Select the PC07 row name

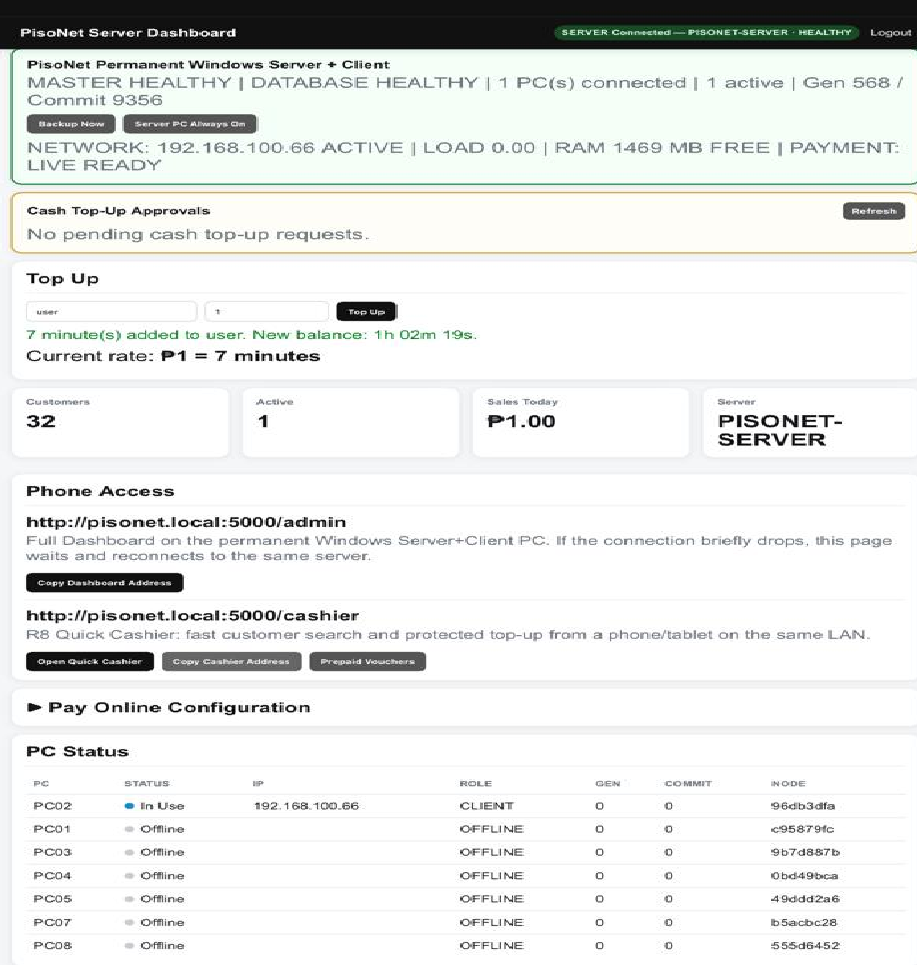click(52, 922)
